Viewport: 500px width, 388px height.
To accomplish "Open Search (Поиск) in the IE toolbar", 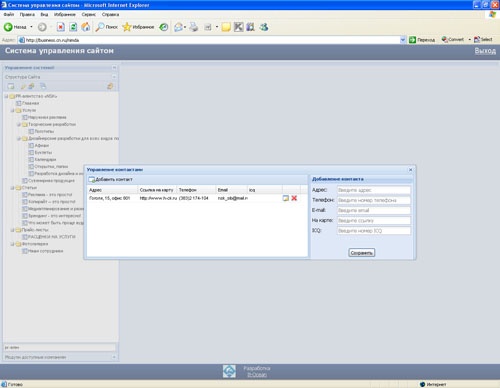I will coord(106,27).
